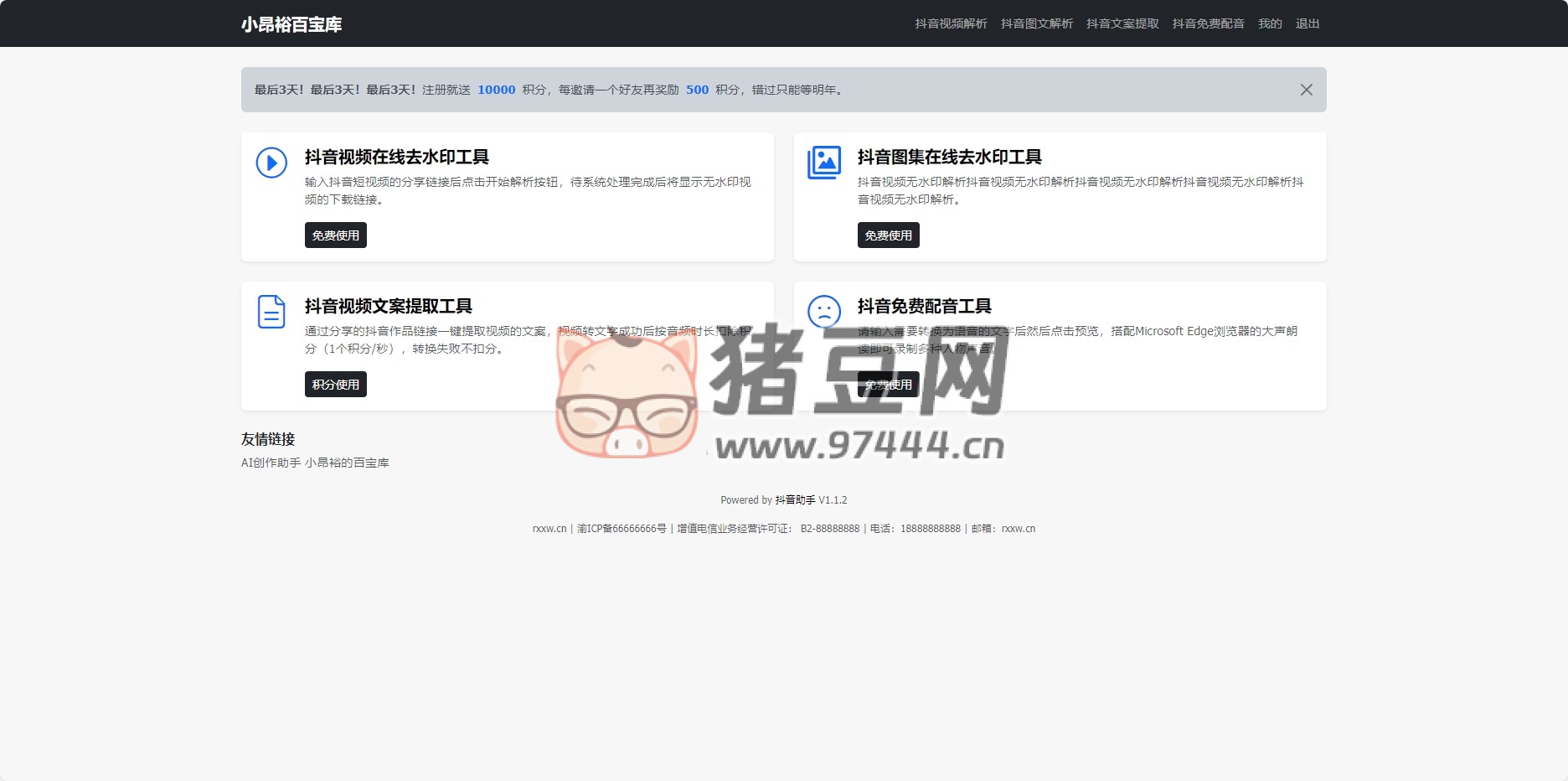Open 抖音视频解析 in the navigation bar
The height and width of the screenshot is (781, 1568).
pos(951,23)
